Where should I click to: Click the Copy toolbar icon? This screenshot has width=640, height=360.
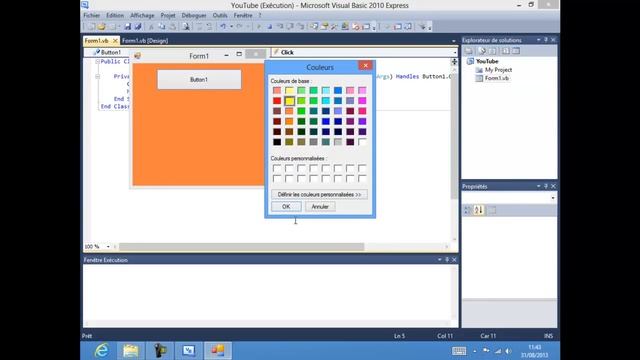162,27
